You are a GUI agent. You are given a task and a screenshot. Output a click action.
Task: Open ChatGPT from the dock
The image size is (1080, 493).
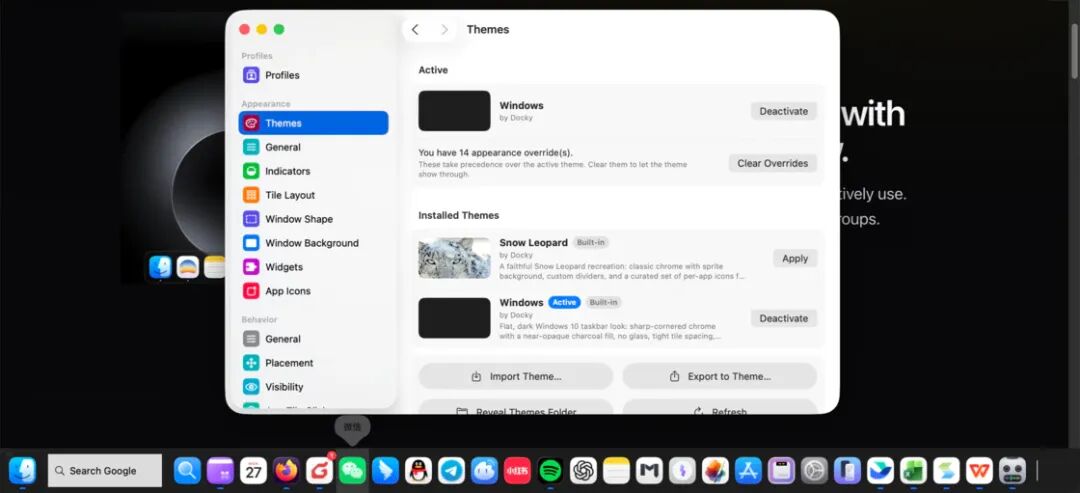[583, 471]
